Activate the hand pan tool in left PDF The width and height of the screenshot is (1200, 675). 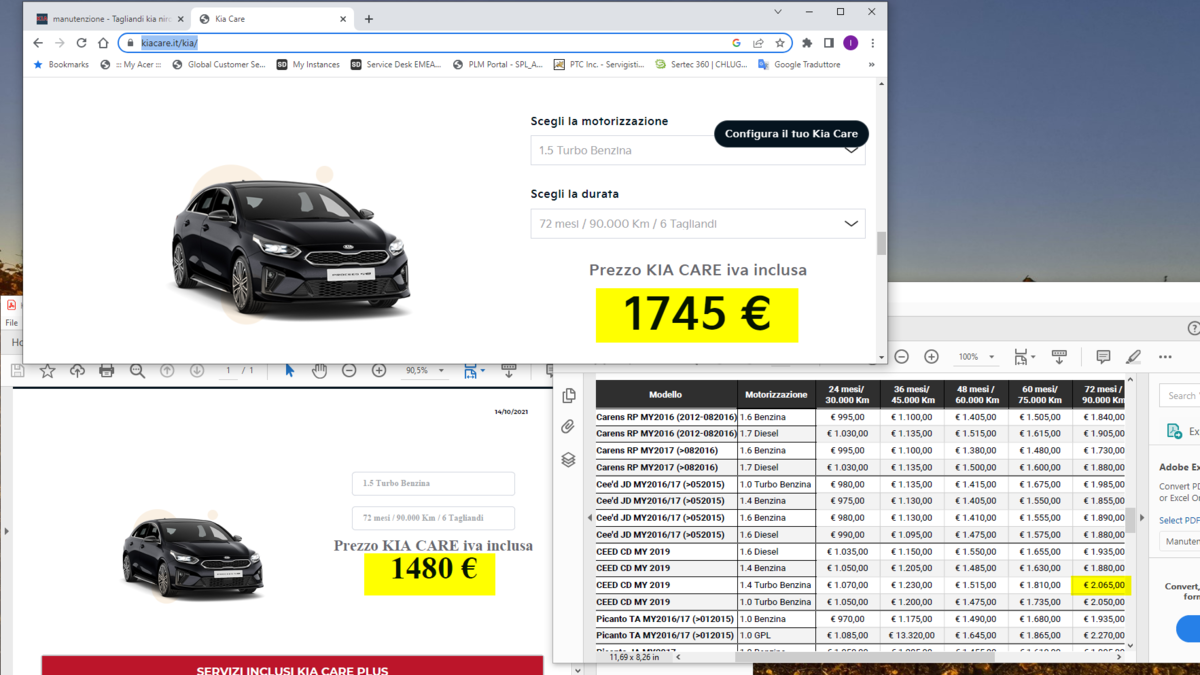pos(319,371)
